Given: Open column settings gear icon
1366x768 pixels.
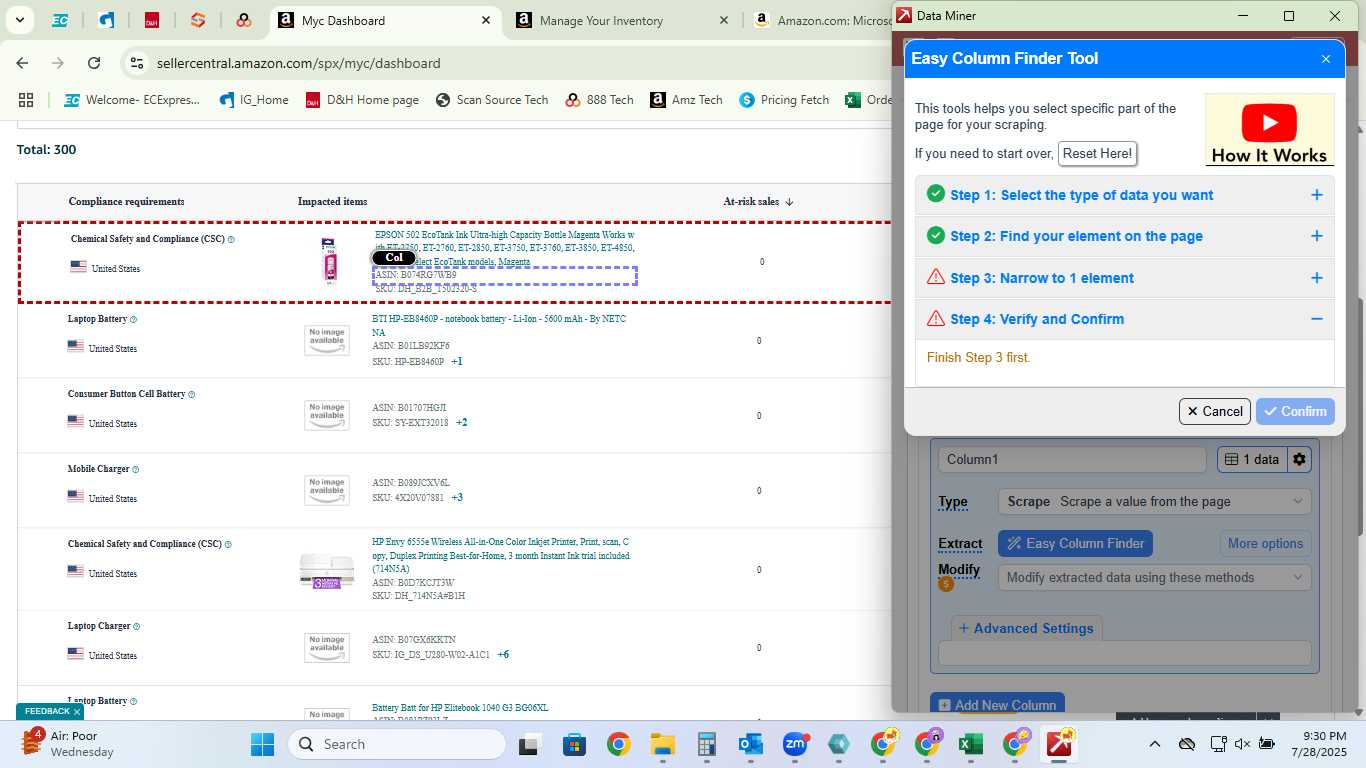Looking at the screenshot, I should coord(1299,460).
